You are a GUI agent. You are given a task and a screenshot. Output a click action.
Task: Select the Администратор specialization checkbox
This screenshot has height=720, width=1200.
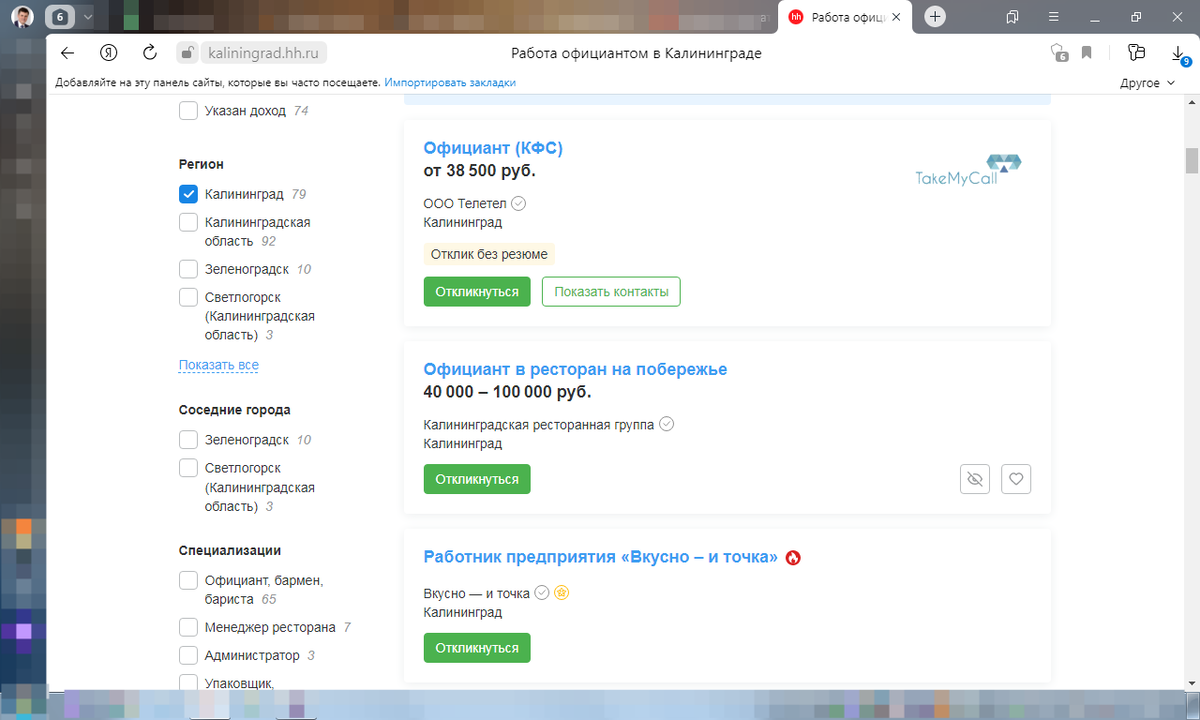click(x=188, y=656)
